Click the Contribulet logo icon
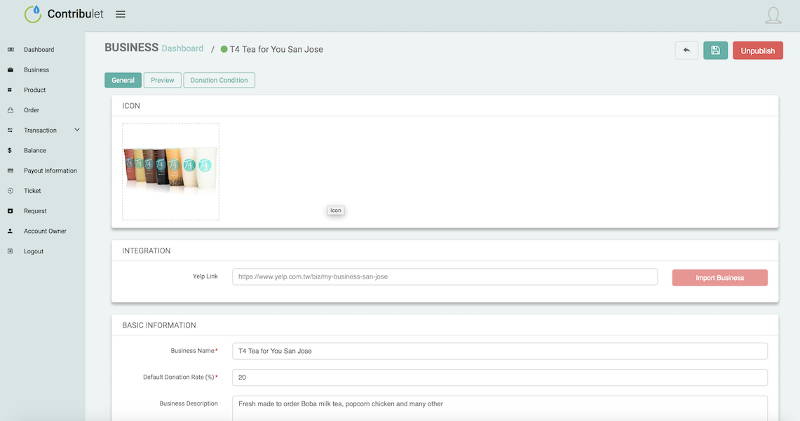Screen dimensions: 800x421 33,14
